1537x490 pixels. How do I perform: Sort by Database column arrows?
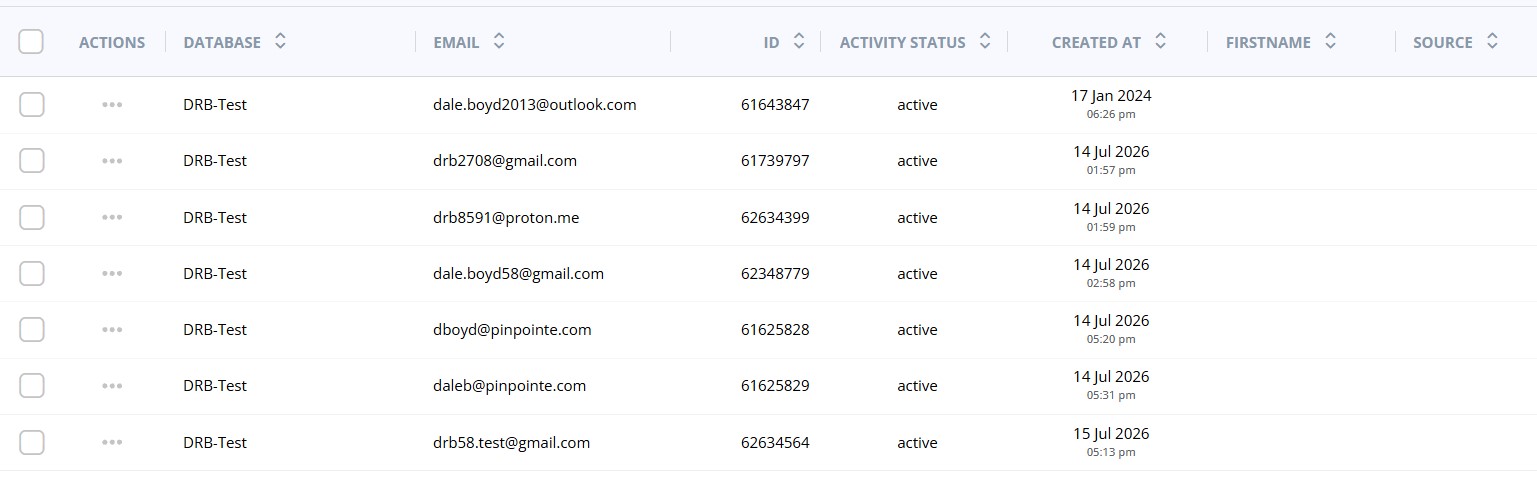pyautogui.click(x=280, y=42)
